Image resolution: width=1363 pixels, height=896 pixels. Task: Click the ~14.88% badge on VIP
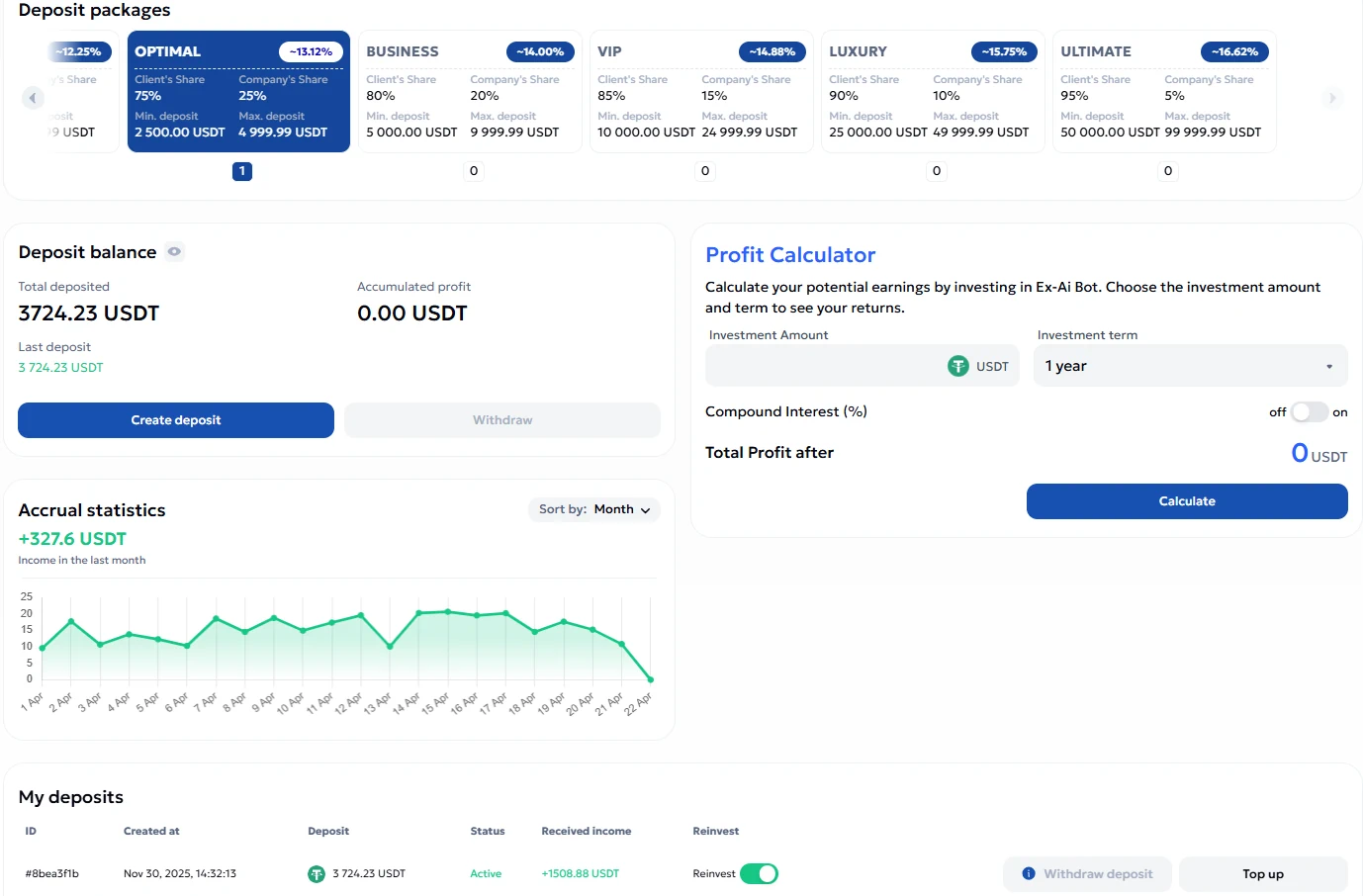click(772, 51)
